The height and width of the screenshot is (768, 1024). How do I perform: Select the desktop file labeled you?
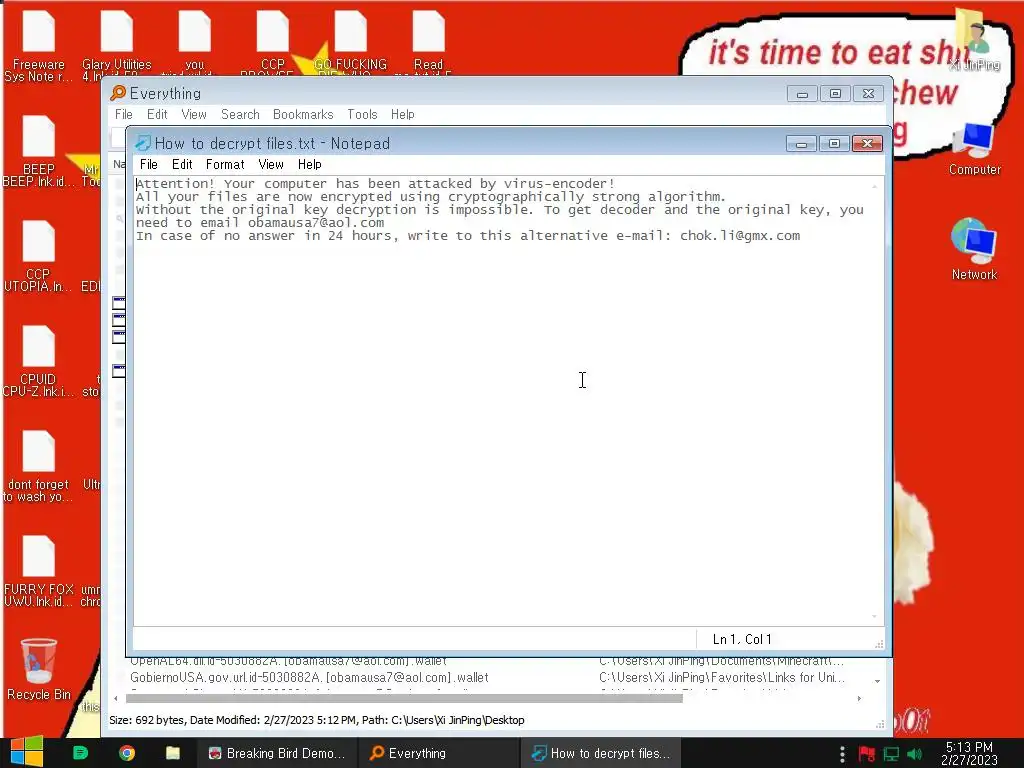click(195, 42)
